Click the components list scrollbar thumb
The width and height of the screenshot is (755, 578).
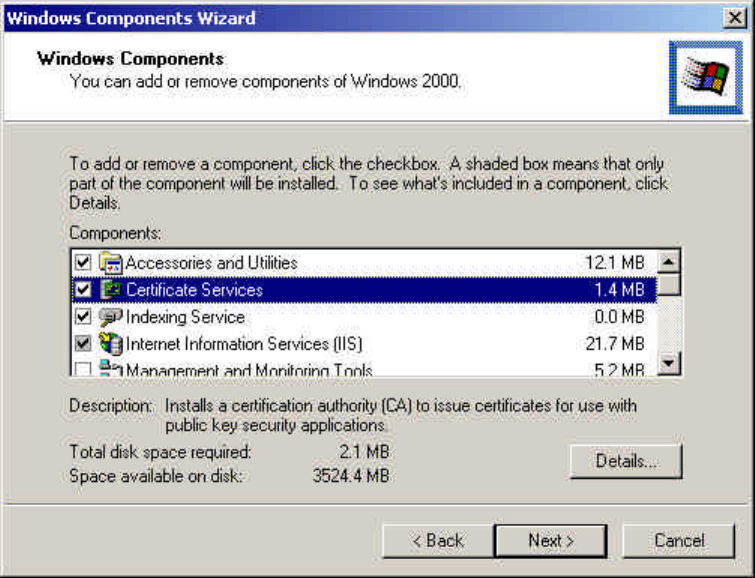pyautogui.click(x=668, y=284)
